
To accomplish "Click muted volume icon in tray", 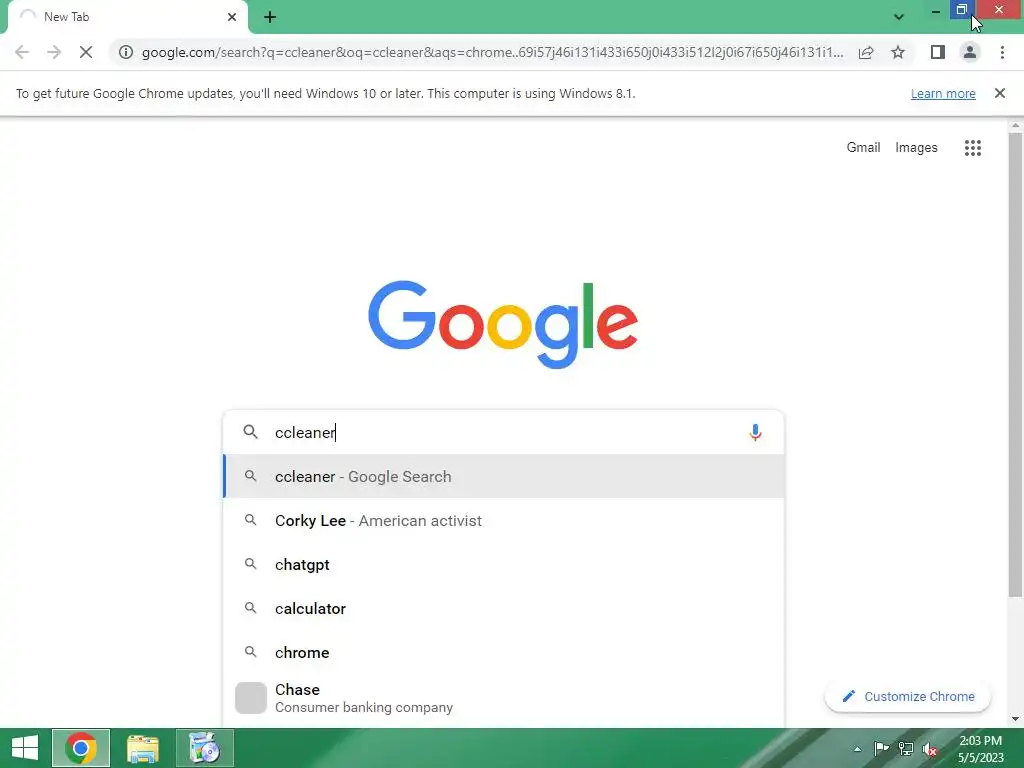I will point(930,749).
